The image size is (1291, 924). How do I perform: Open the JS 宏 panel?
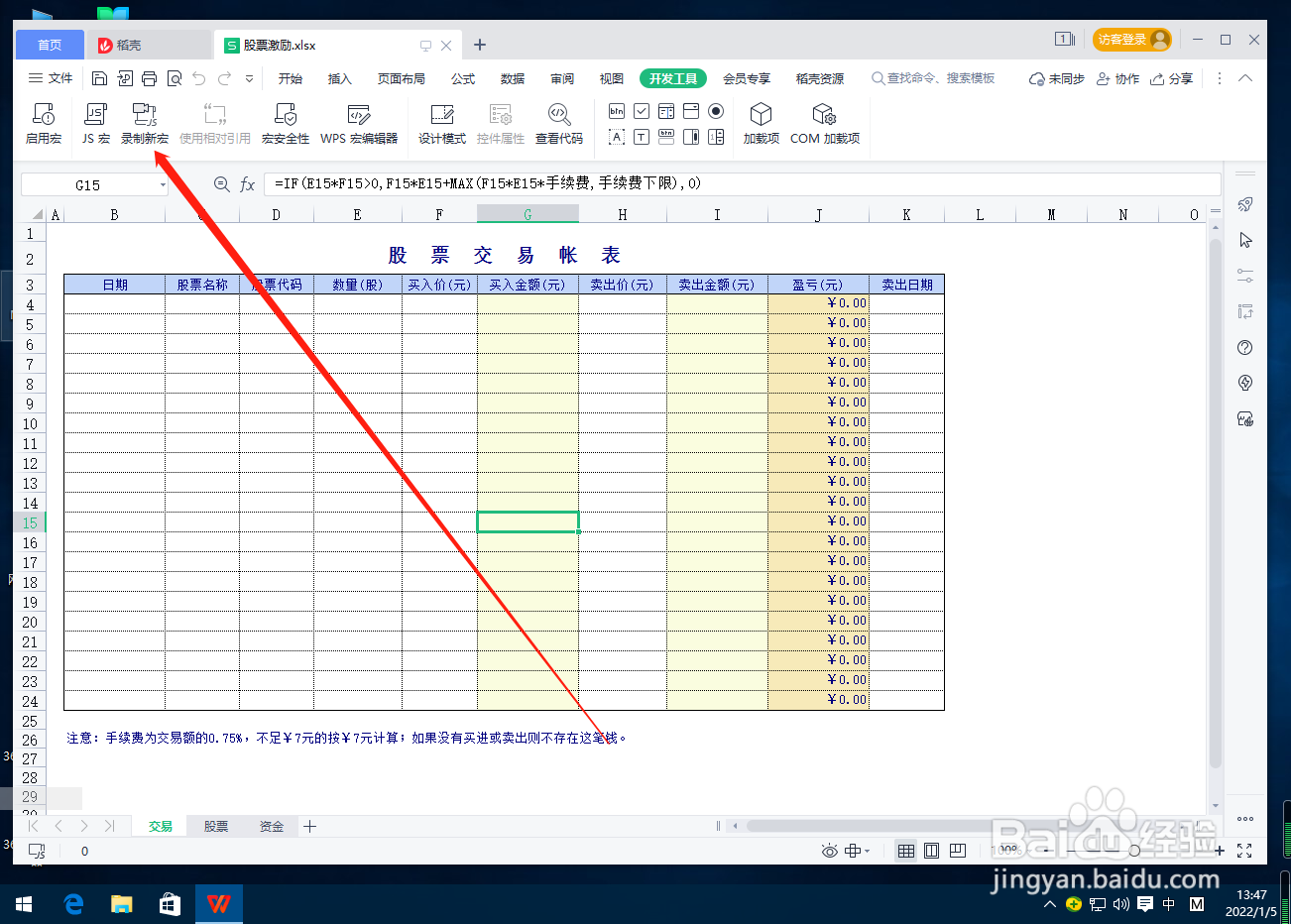pyautogui.click(x=95, y=123)
